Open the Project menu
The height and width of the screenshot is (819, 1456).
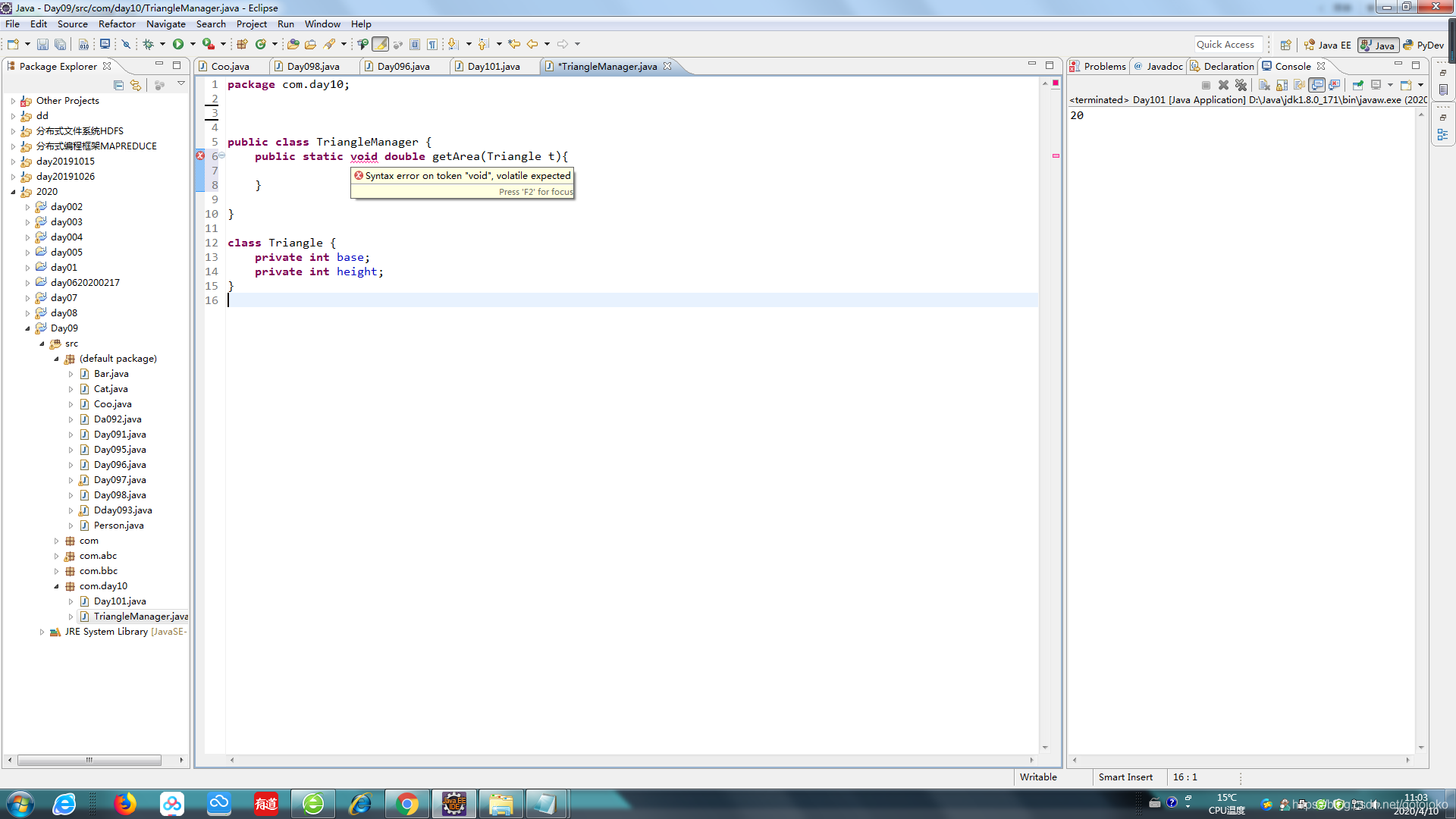coord(252,24)
